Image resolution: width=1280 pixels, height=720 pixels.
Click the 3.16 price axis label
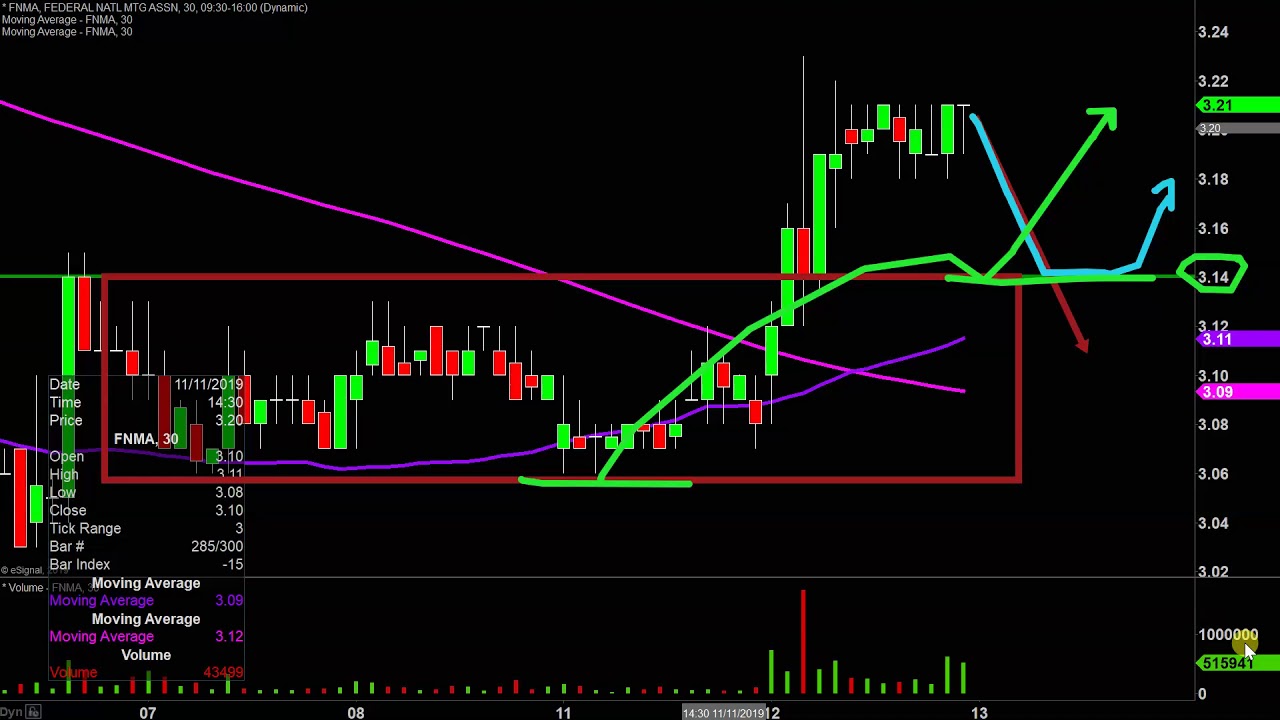click(1213, 228)
